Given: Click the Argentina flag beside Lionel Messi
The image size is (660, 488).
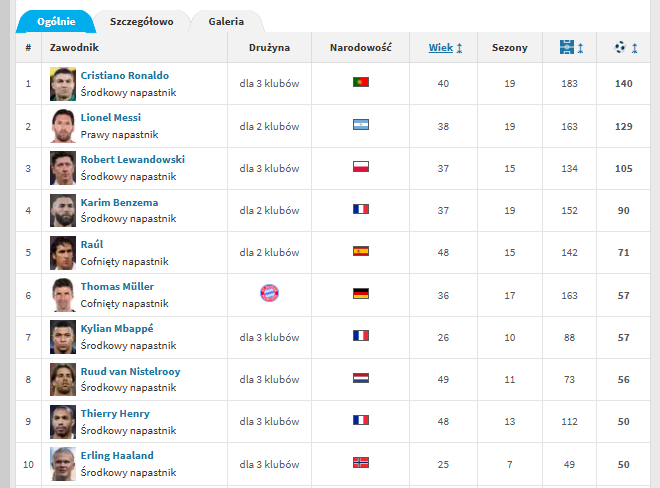Looking at the screenshot, I should [361, 125].
